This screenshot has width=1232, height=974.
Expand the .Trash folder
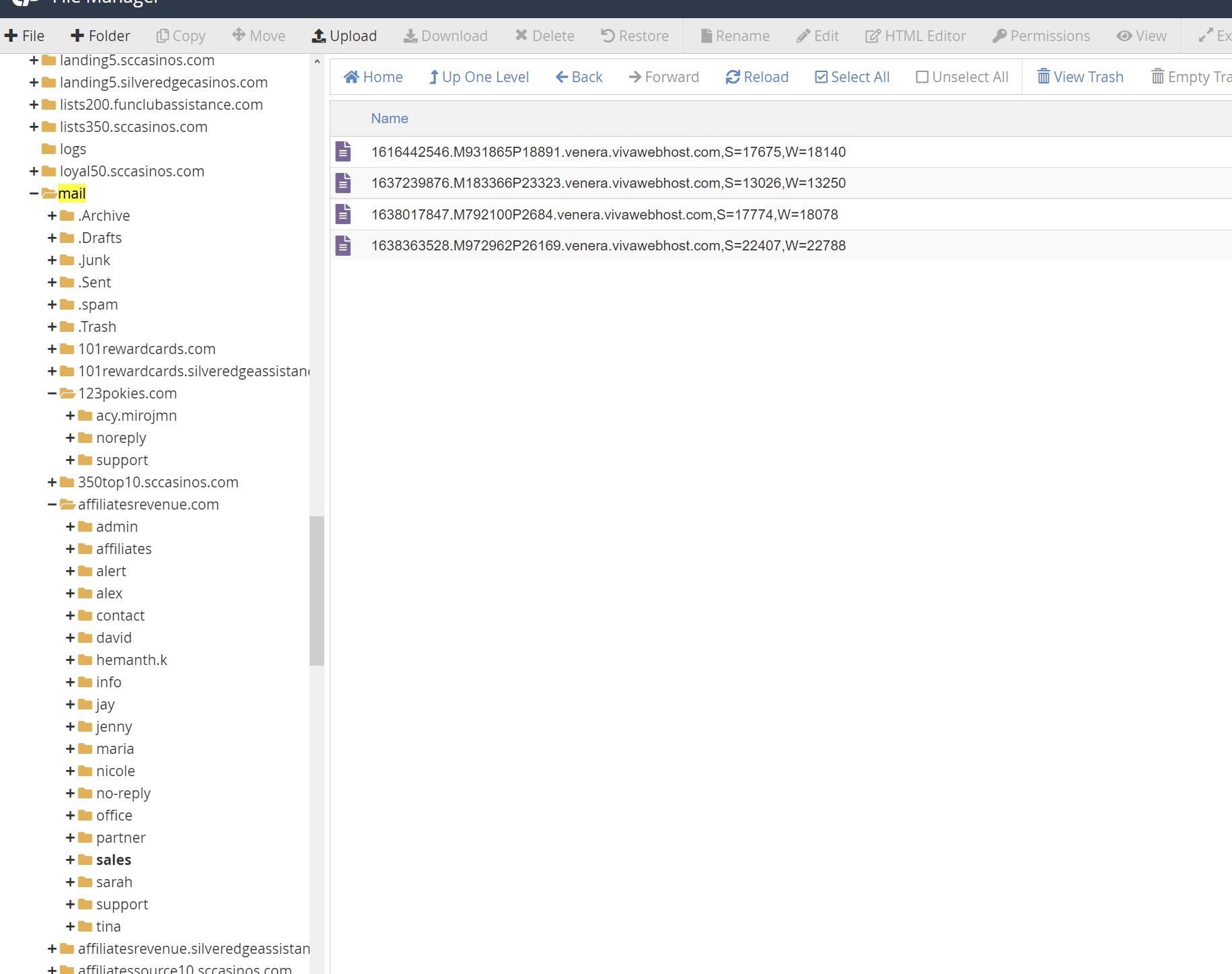tap(52, 326)
